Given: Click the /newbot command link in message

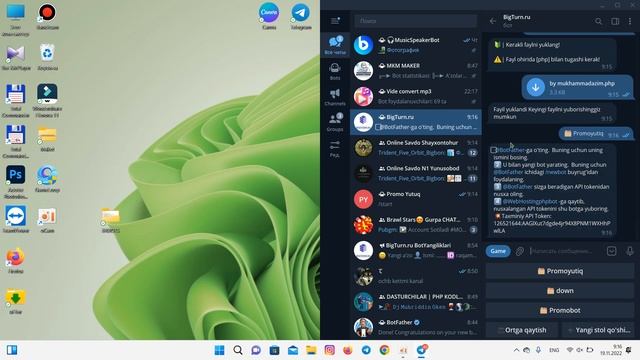Looking at the screenshot, I should 556,172.
